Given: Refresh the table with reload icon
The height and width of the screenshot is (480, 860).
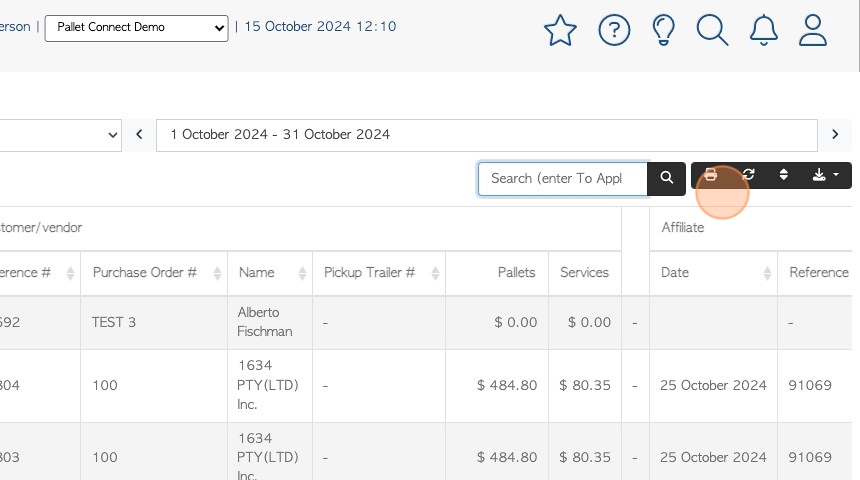Looking at the screenshot, I should [x=748, y=175].
